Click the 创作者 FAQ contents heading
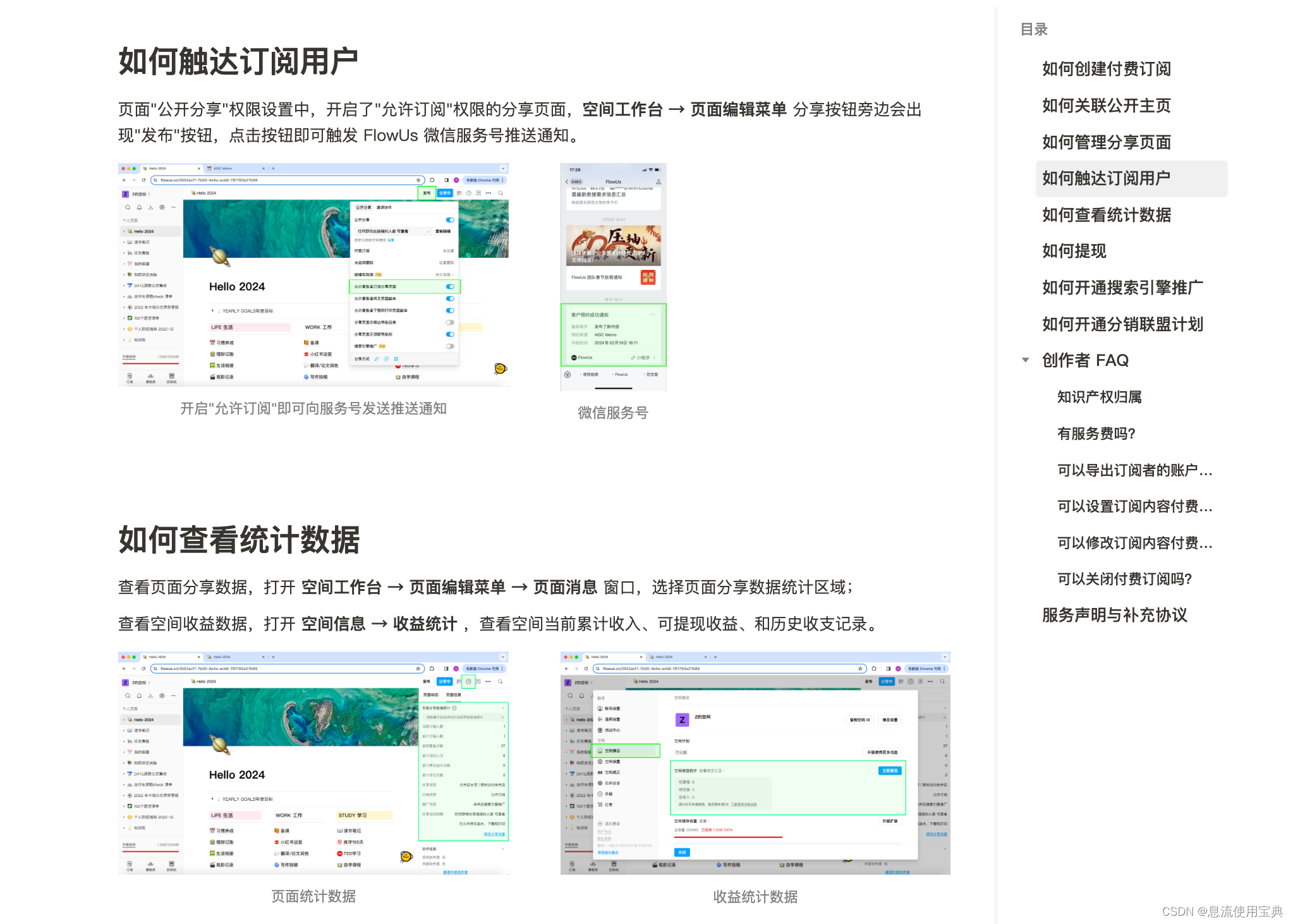The image size is (1293, 924). click(1085, 360)
